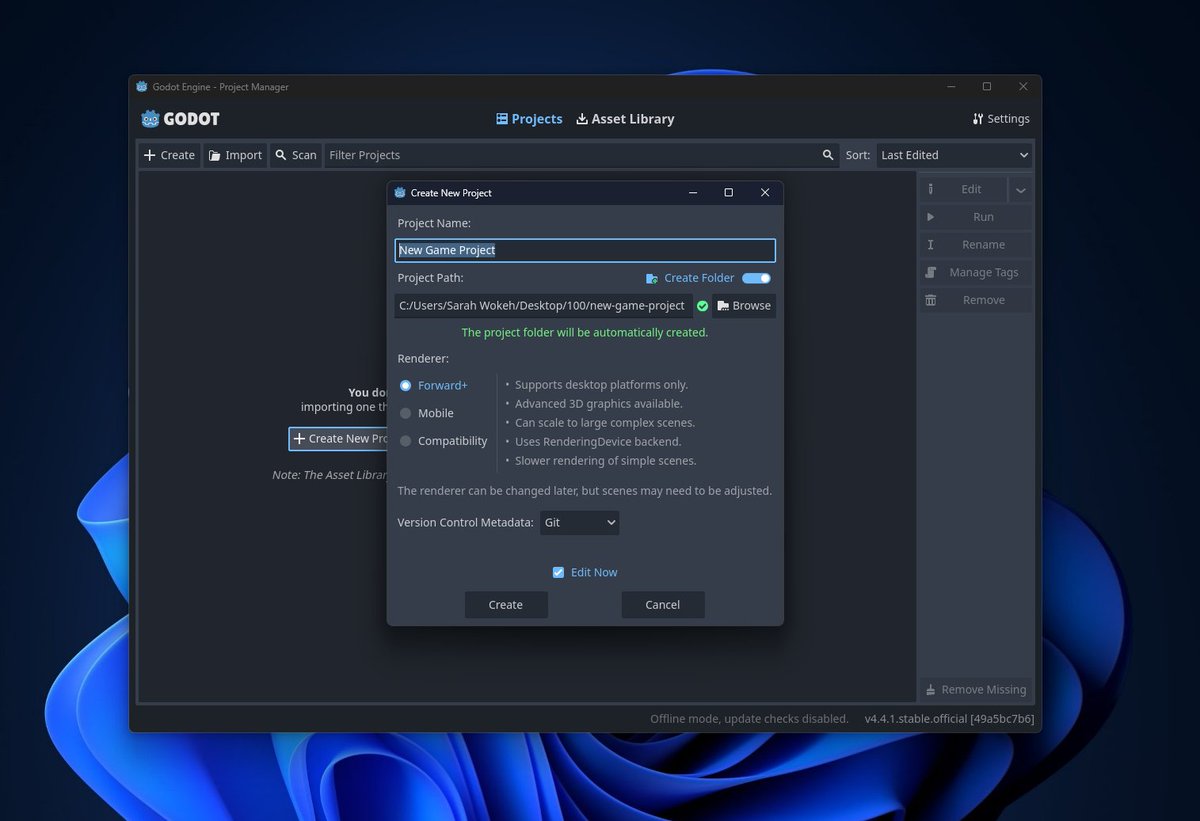Click Cancel in the dialog

pos(663,605)
